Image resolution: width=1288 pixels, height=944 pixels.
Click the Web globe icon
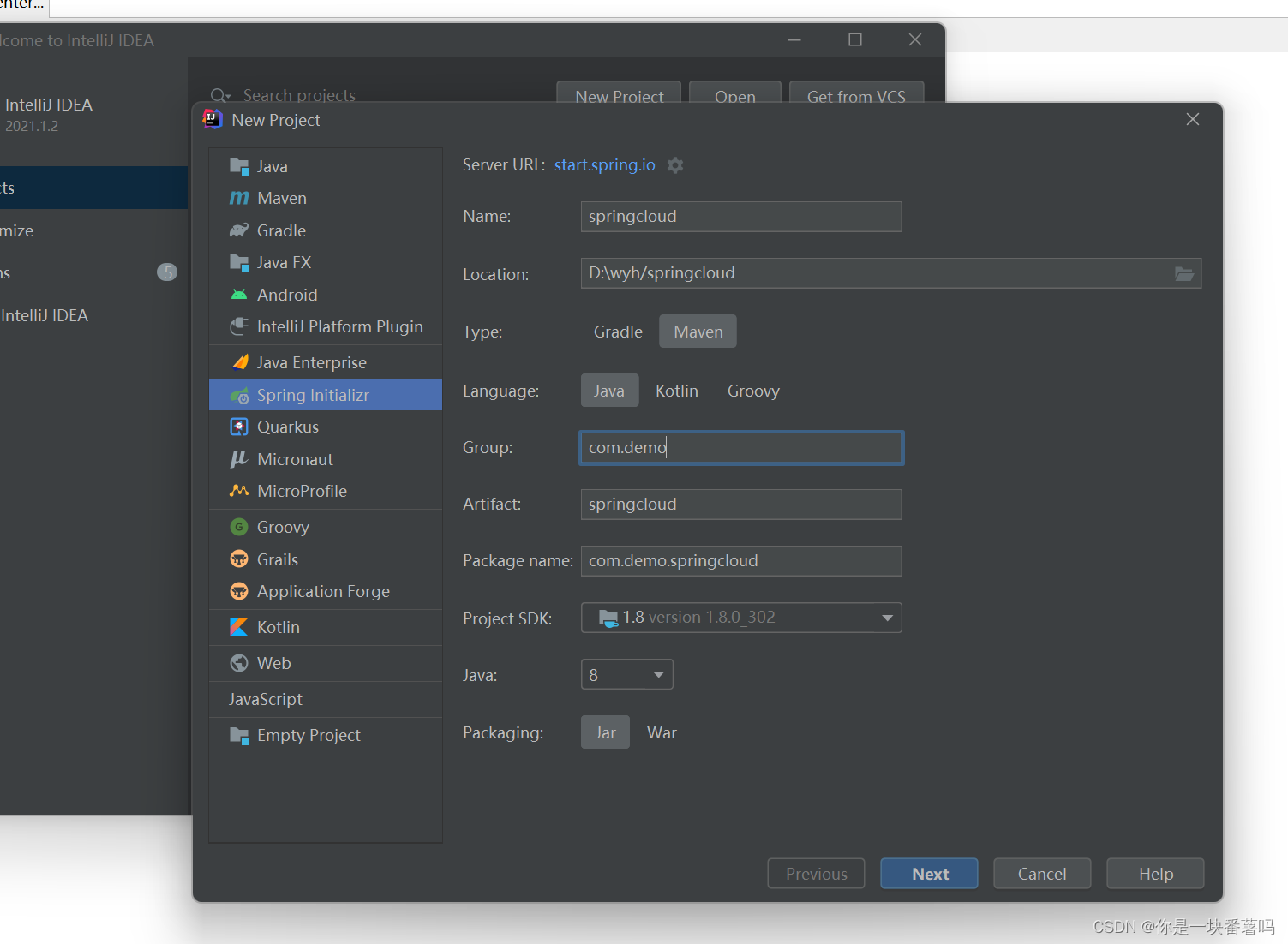coord(239,663)
